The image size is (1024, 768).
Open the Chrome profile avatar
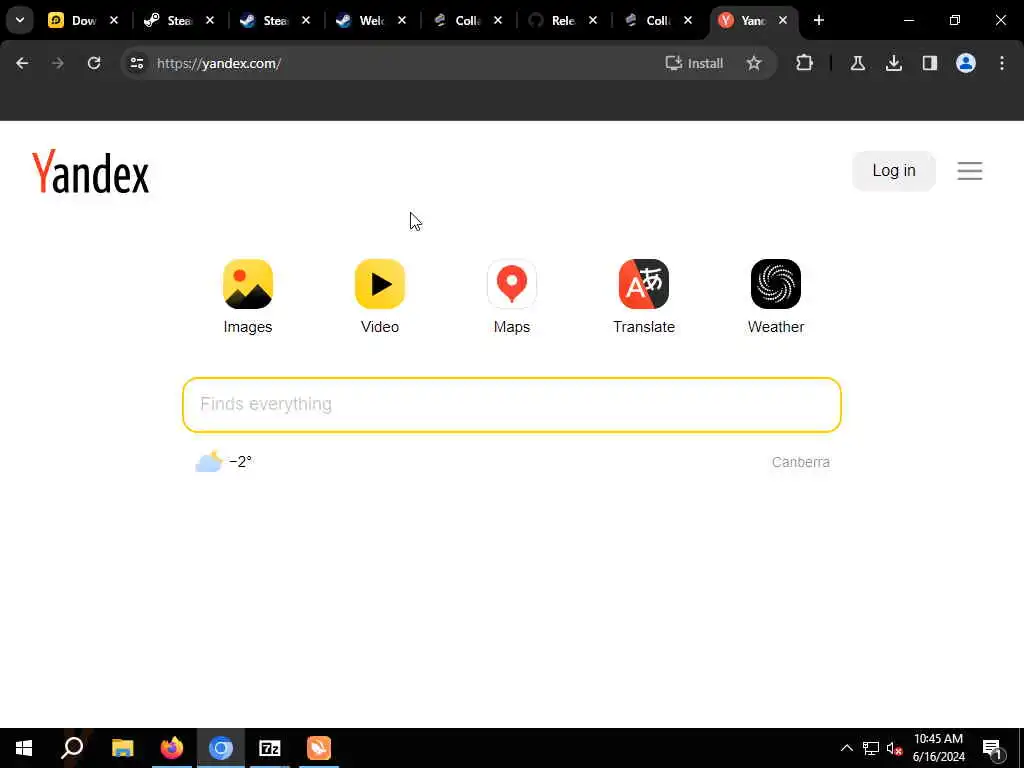pyautogui.click(x=965, y=63)
